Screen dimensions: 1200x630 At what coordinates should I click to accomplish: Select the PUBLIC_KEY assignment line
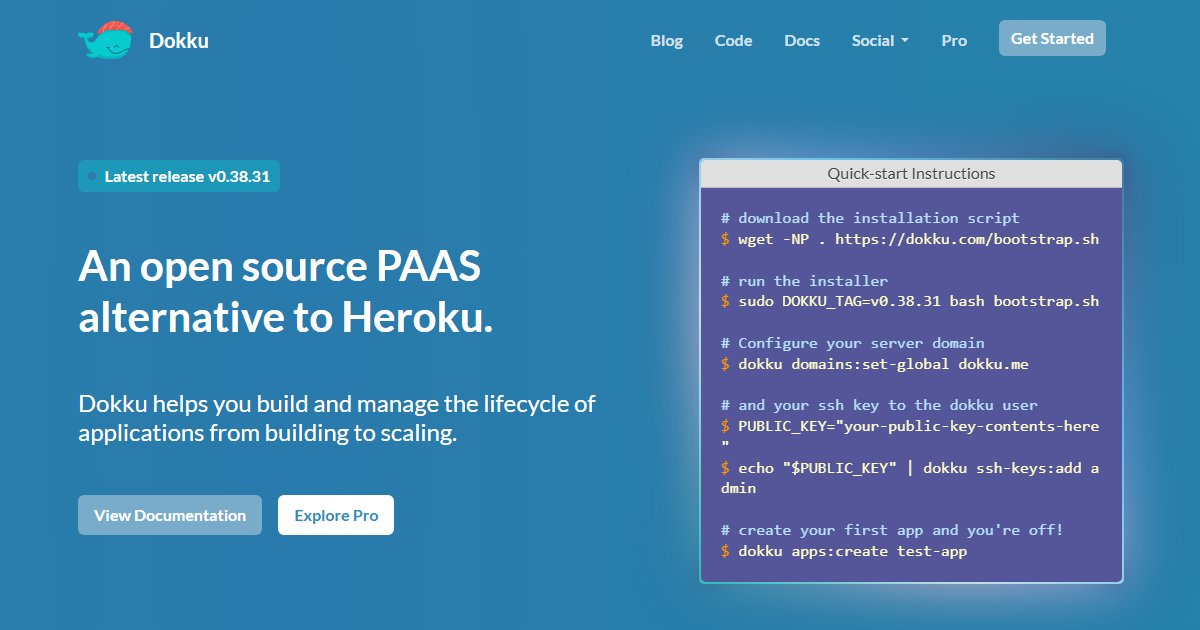pos(910,436)
